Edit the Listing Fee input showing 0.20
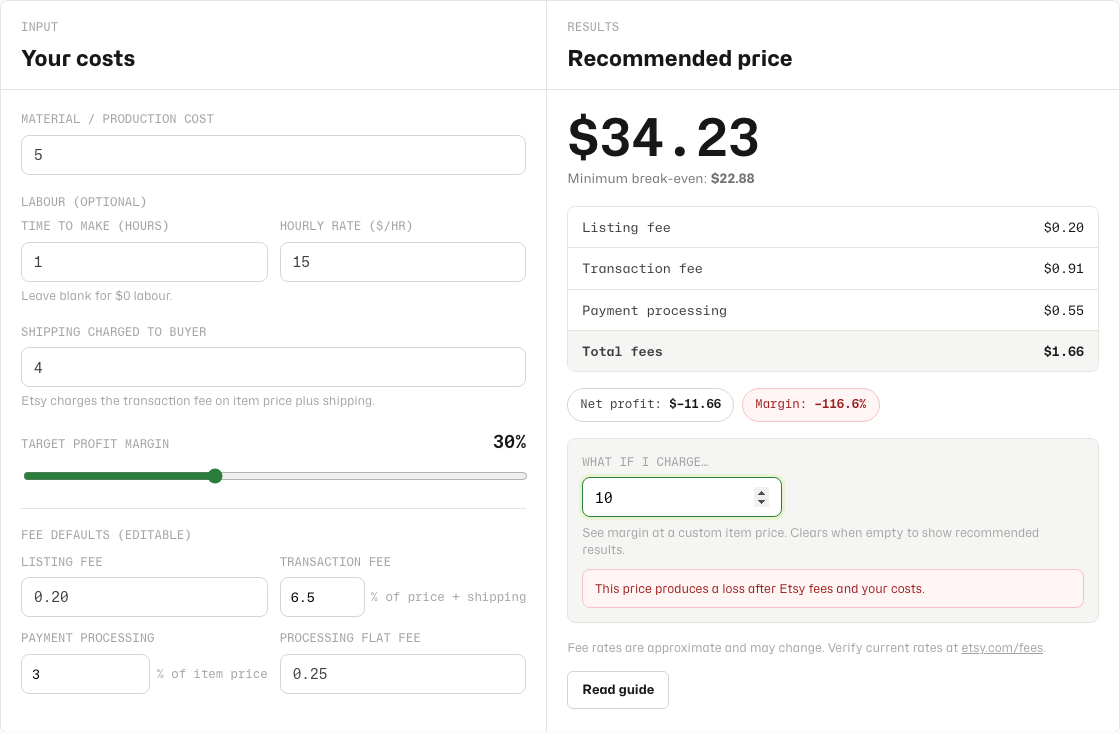The width and height of the screenshot is (1120, 733). [x=144, y=597]
